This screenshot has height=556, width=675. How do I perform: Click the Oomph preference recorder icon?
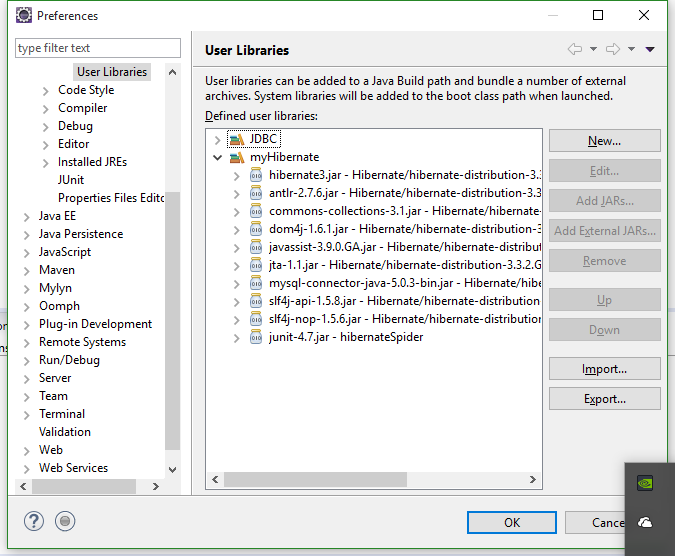coord(65,521)
